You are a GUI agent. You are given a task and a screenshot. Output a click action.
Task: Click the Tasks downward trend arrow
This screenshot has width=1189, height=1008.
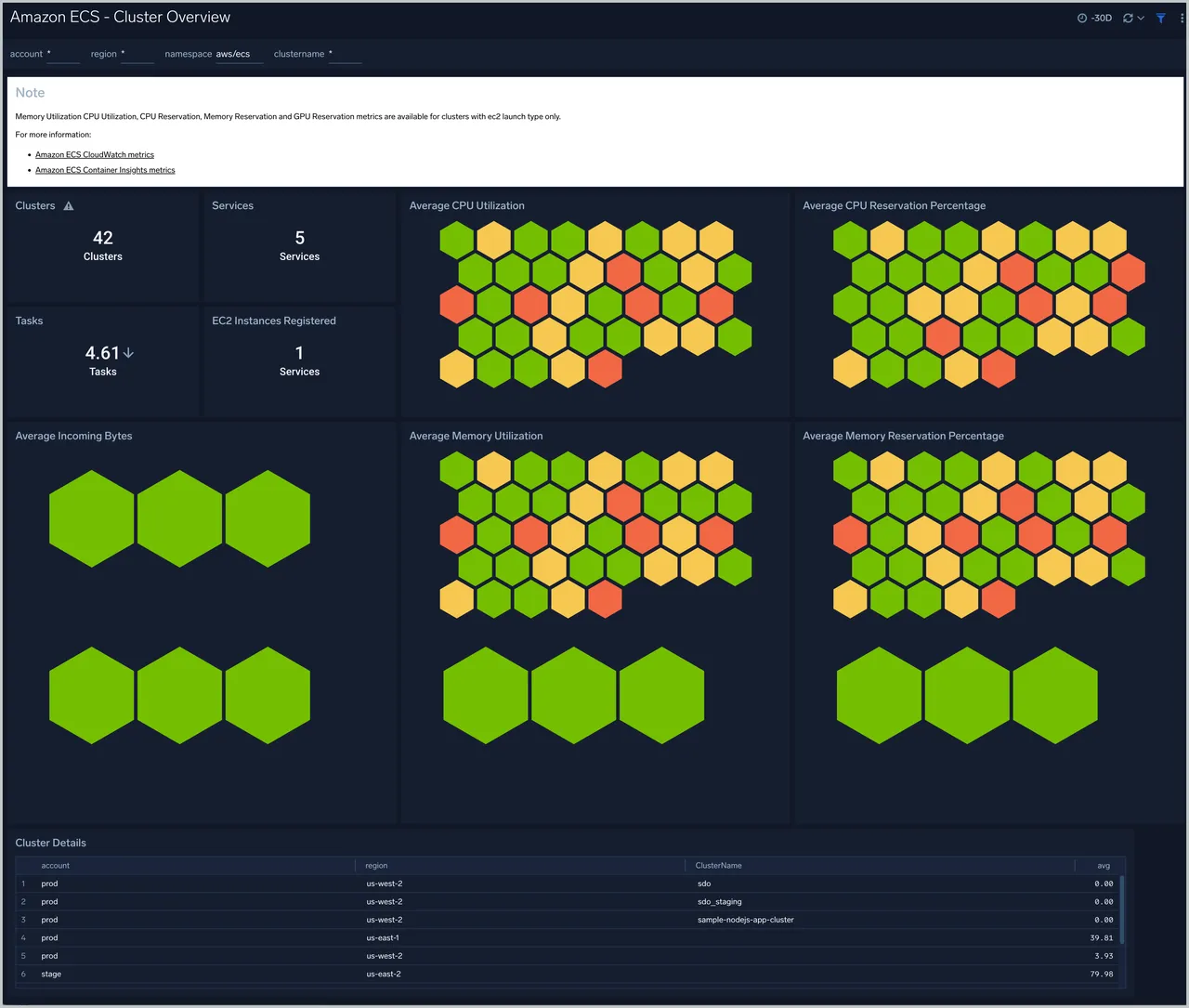pyautogui.click(x=128, y=353)
